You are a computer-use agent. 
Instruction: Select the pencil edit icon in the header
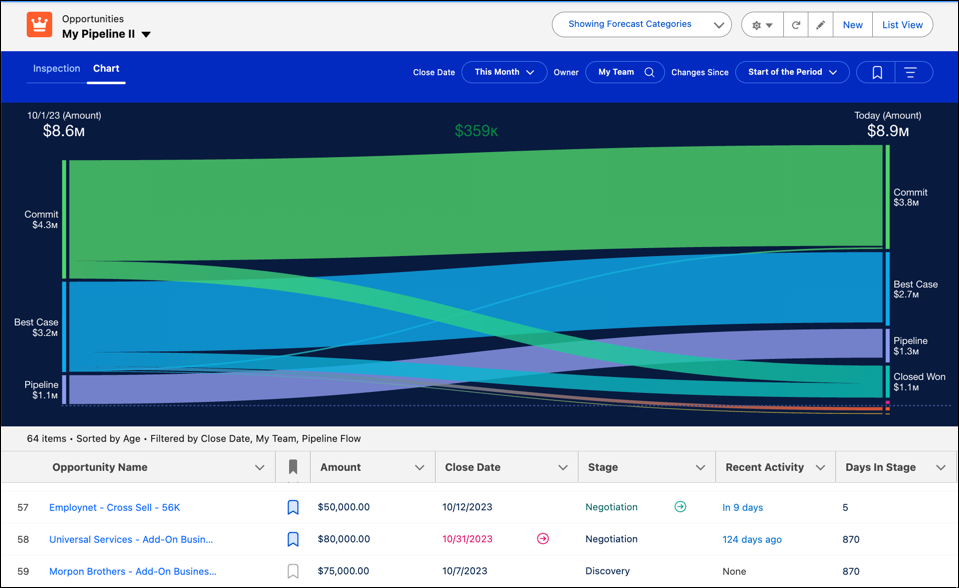[x=820, y=24]
